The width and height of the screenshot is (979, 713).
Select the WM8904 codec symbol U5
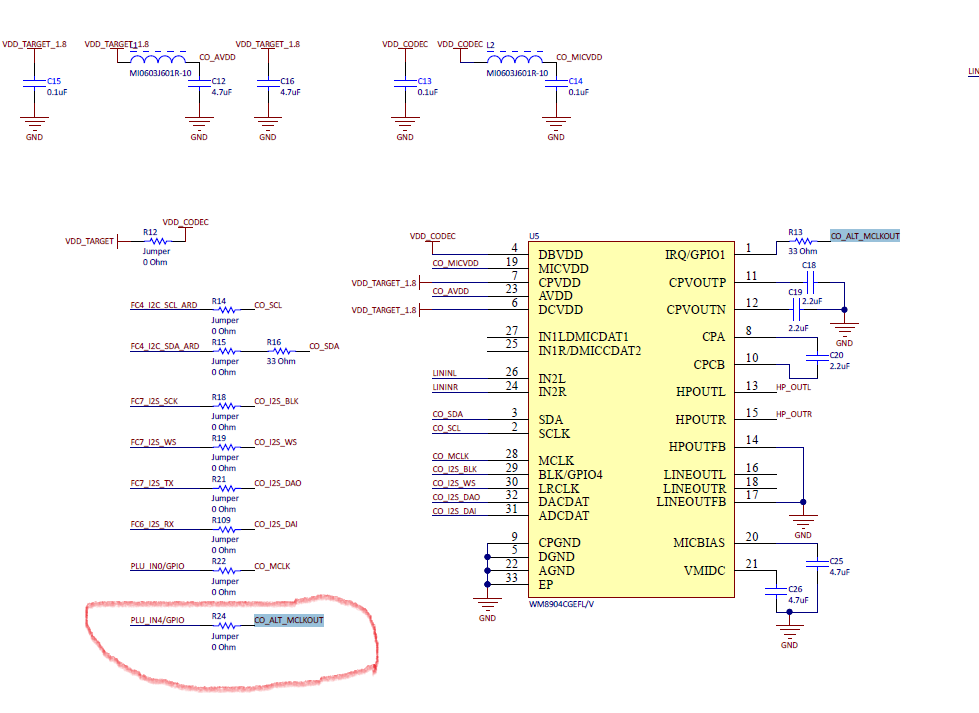tap(630, 420)
